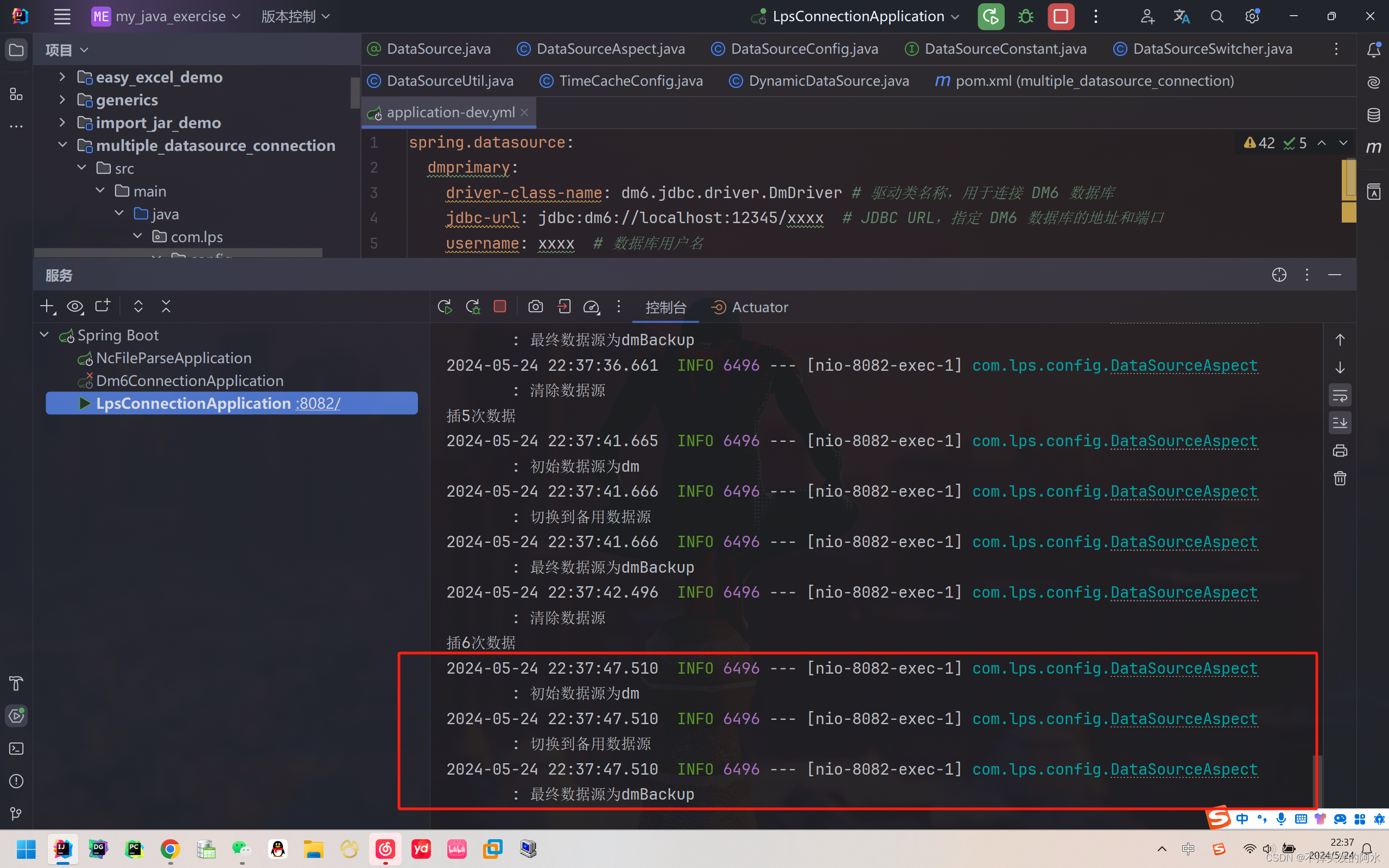Expand the easy_excel_demo folder

tap(62, 77)
